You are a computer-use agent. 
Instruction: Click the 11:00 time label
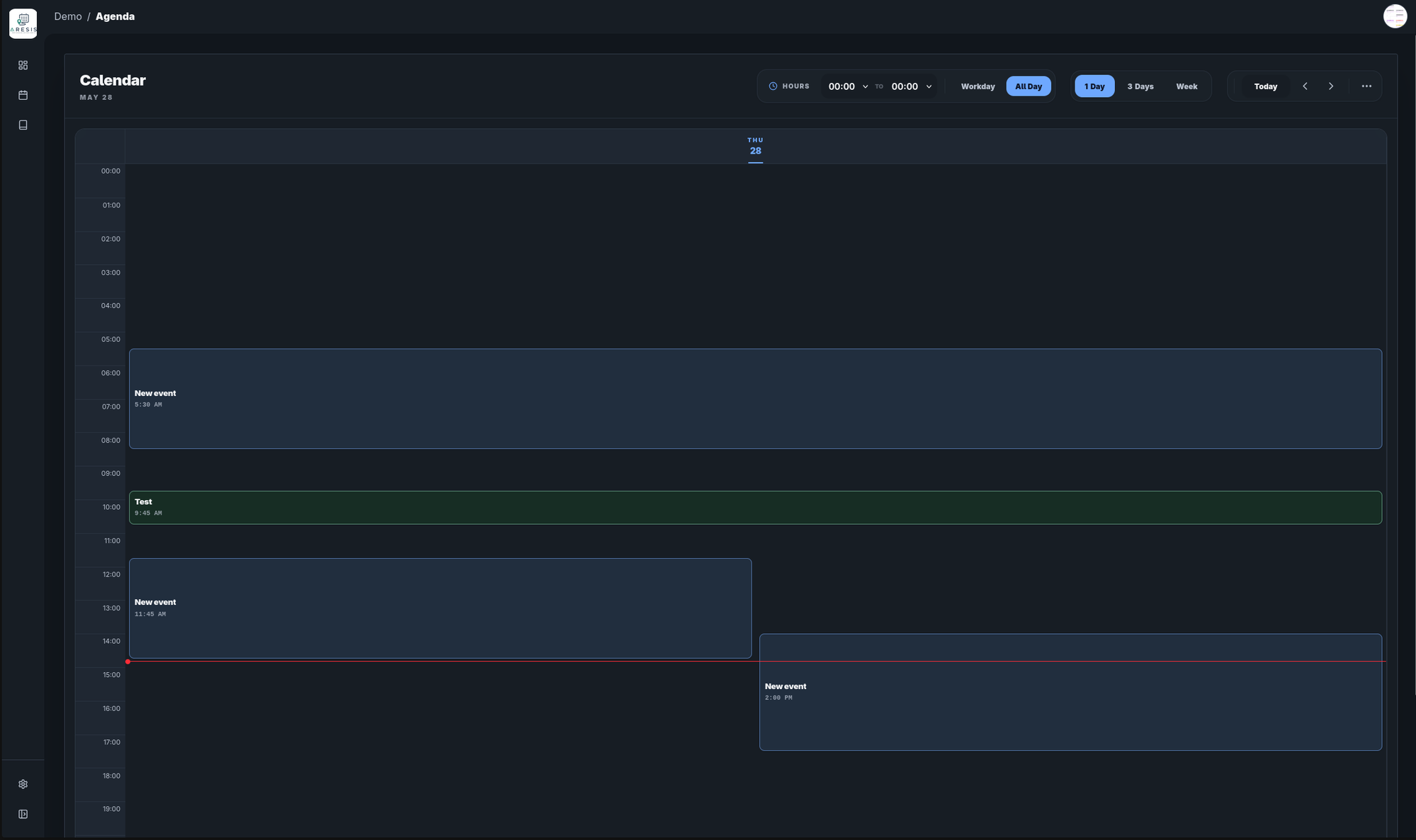point(112,541)
